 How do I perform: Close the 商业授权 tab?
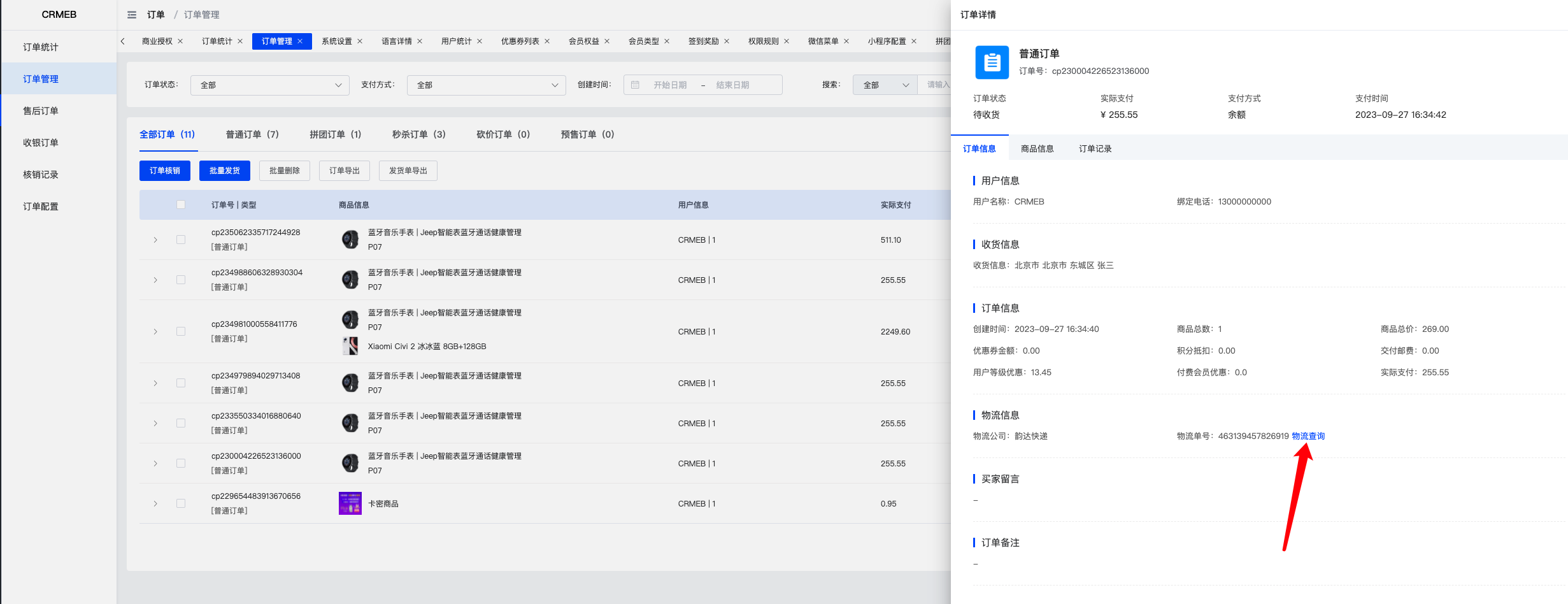(x=180, y=41)
